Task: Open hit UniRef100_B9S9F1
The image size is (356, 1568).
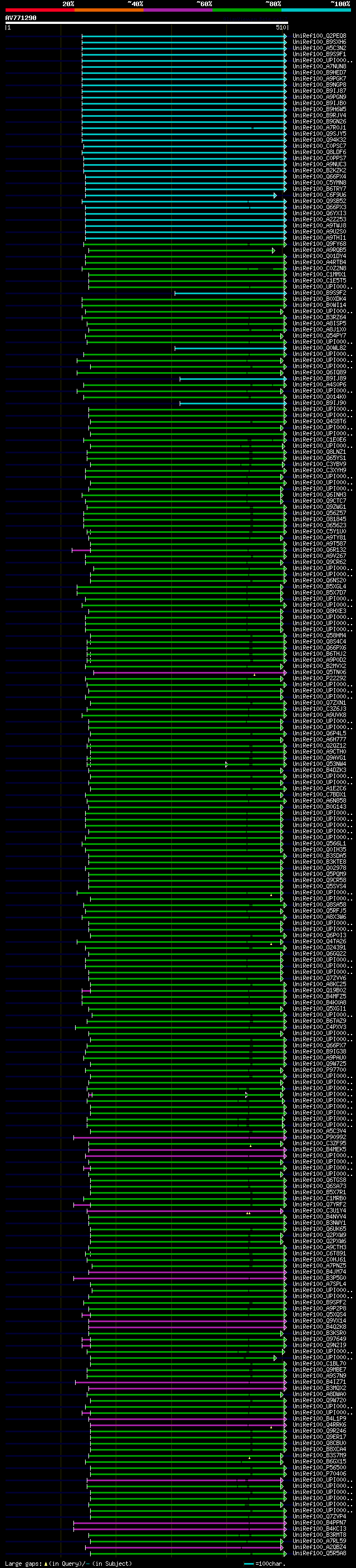Action: [319, 54]
